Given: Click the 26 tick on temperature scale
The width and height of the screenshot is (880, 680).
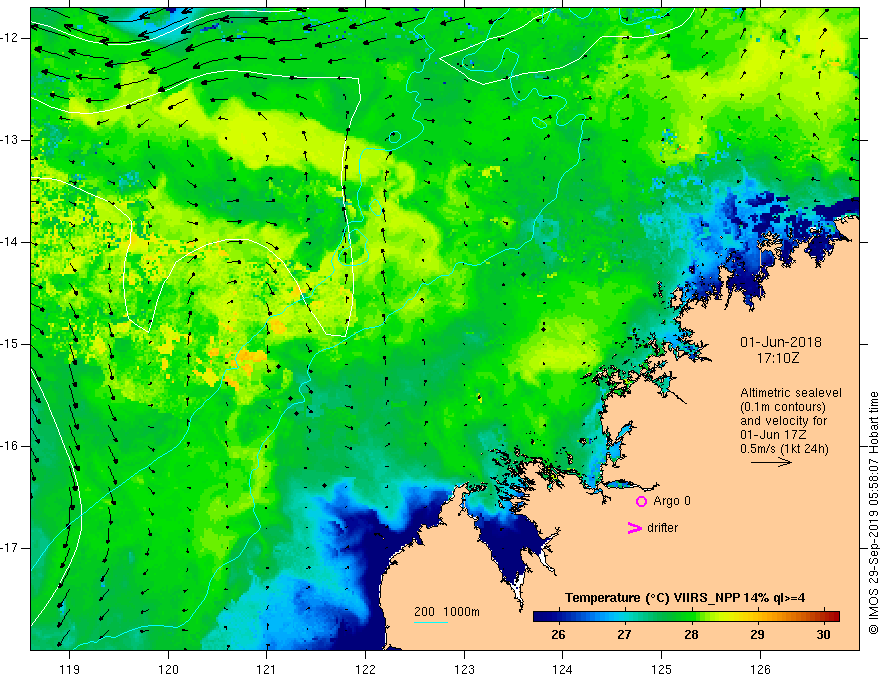Looking at the screenshot, I should point(558,635).
